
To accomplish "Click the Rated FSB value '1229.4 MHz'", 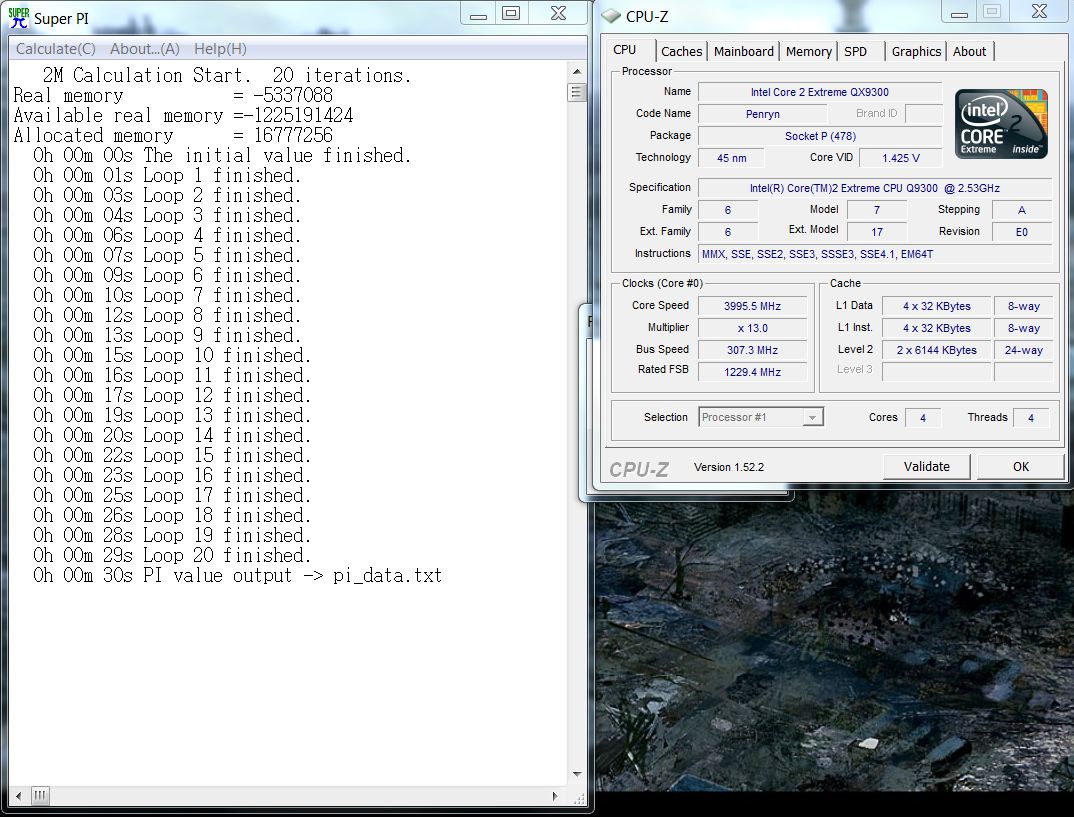I will point(752,372).
